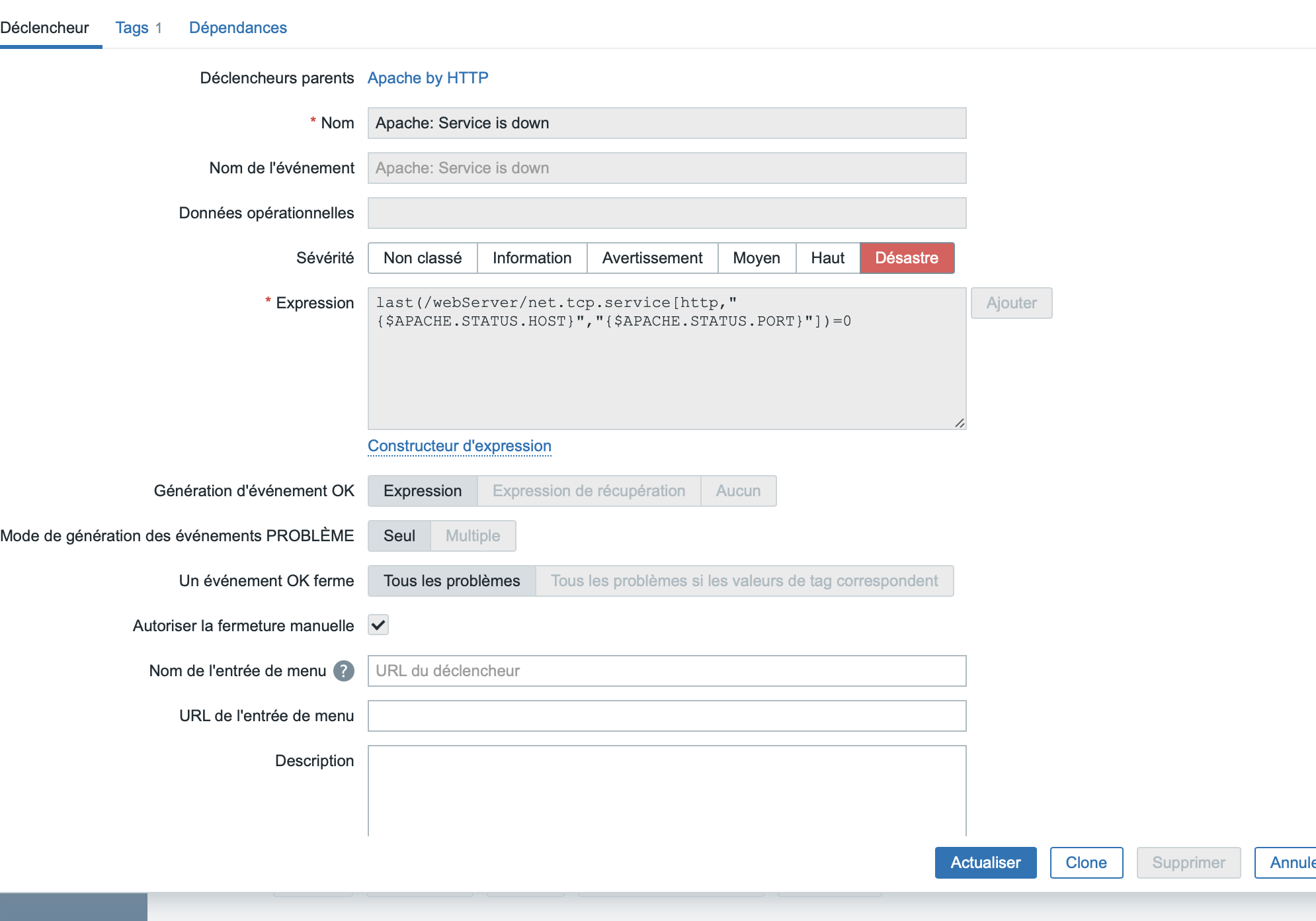Click in the Nom de l'entrée de menu field
The width and height of the screenshot is (1316, 921).
[666, 671]
